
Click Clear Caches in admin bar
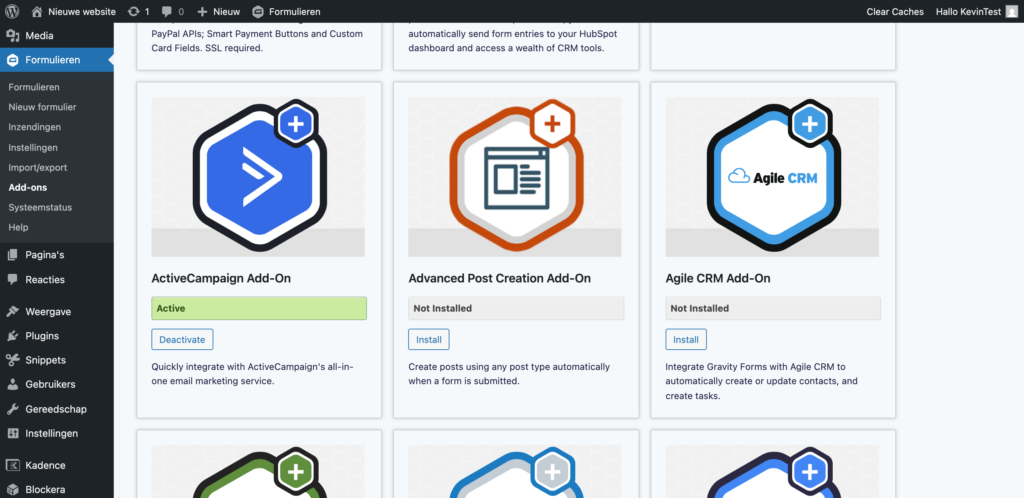895,11
